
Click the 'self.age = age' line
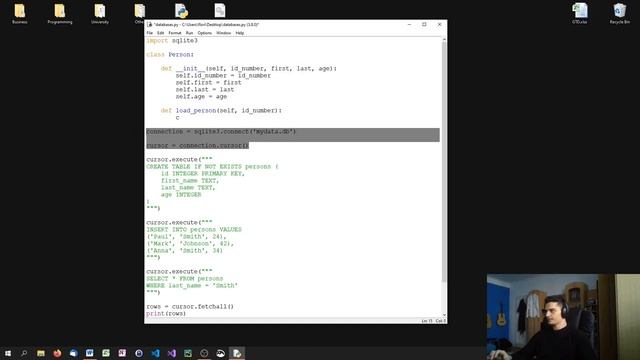(x=201, y=97)
